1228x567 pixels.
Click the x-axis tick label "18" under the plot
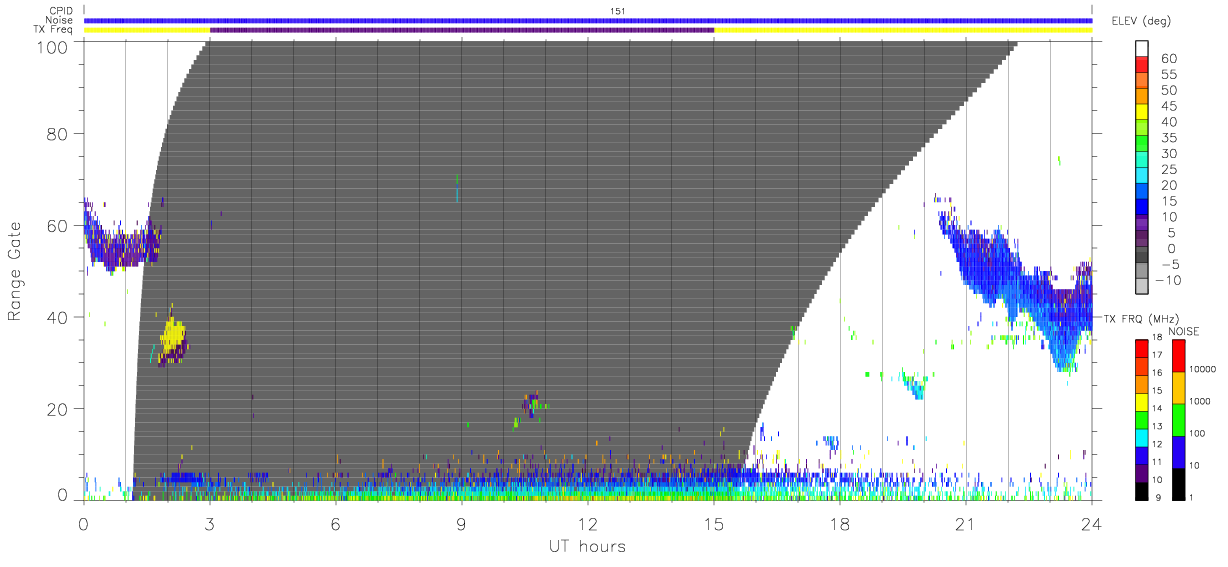point(839,524)
